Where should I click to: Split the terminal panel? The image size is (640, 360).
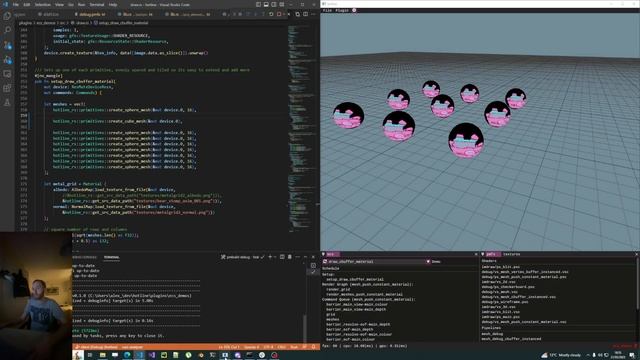coord(282,257)
